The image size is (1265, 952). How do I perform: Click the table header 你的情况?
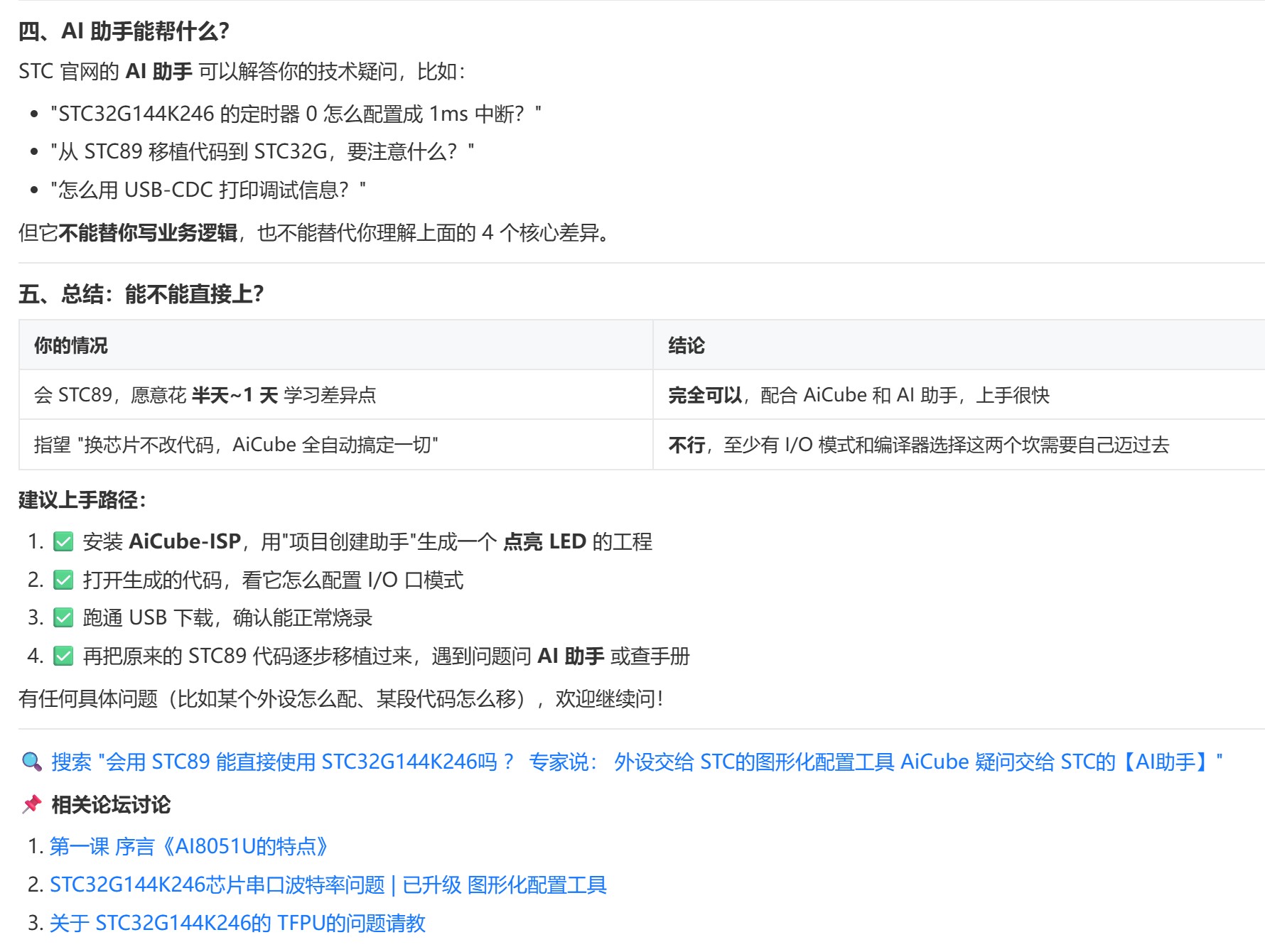pyautogui.click(x=336, y=345)
